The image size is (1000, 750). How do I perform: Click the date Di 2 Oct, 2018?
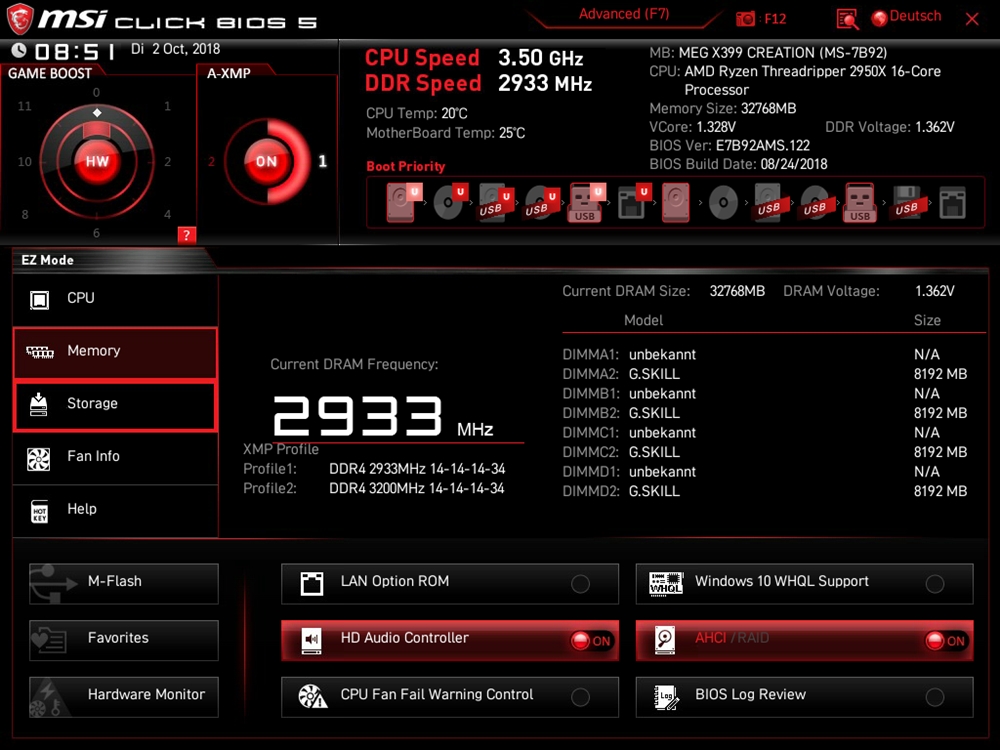(x=175, y=49)
